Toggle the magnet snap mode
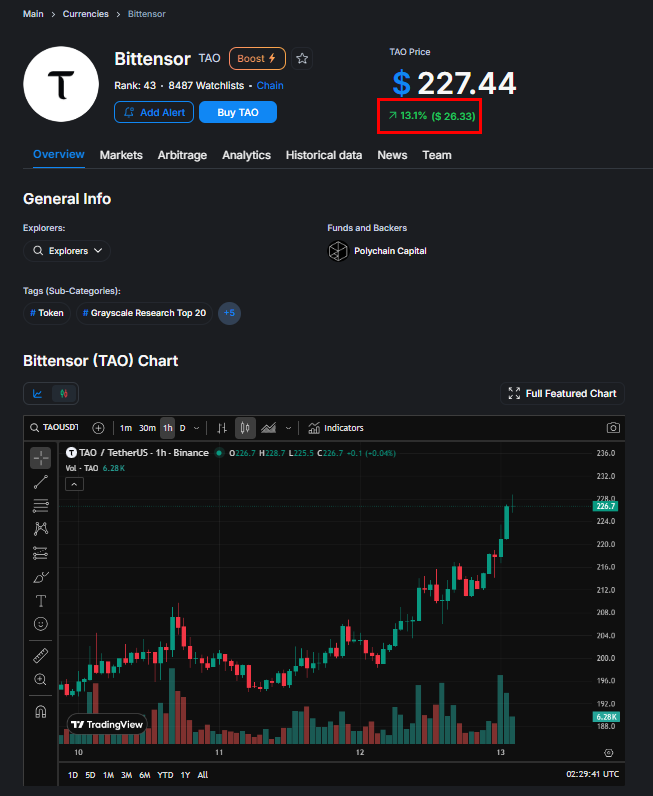This screenshot has width=653, height=796. (x=41, y=712)
